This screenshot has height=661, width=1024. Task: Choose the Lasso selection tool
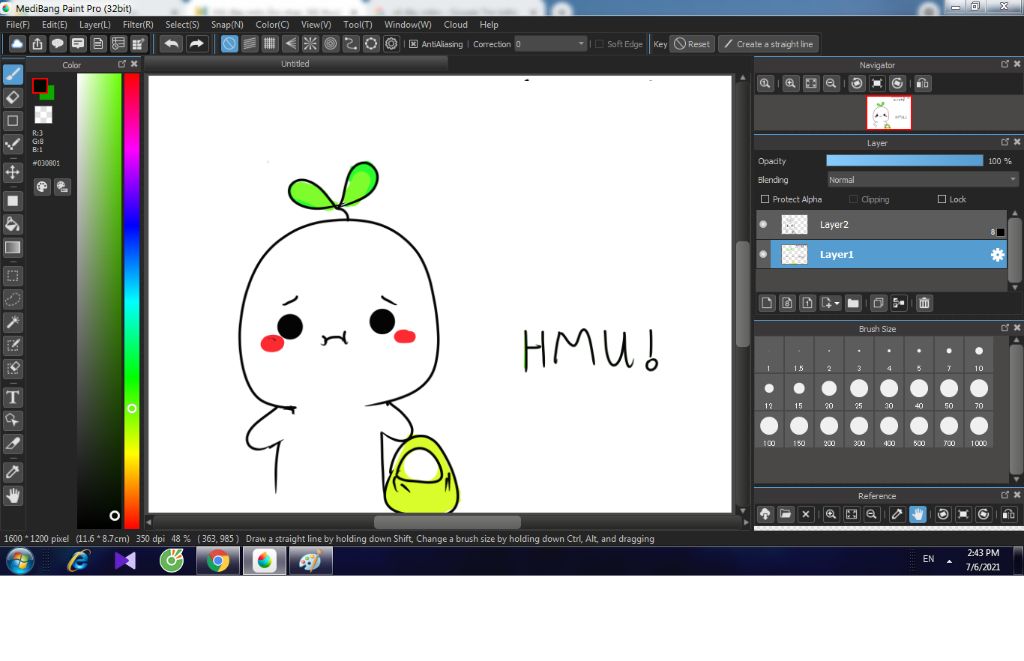click(x=12, y=299)
